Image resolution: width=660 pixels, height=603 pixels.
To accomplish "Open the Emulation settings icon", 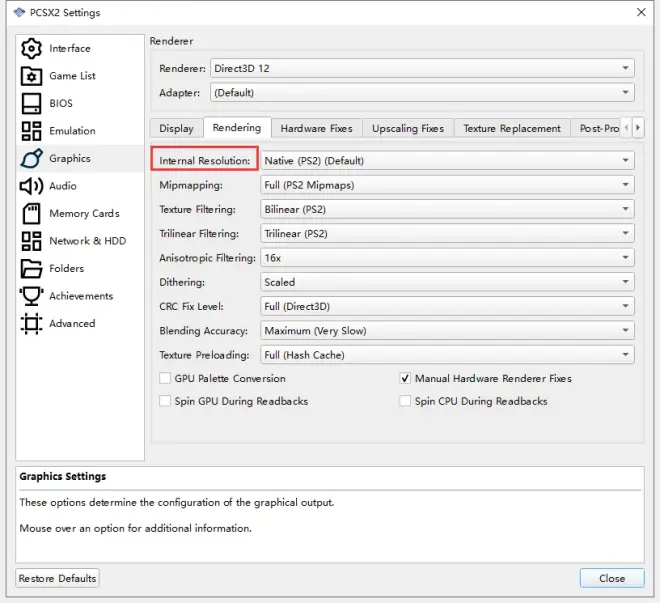I will pyautogui.click(x=32, y=131).
